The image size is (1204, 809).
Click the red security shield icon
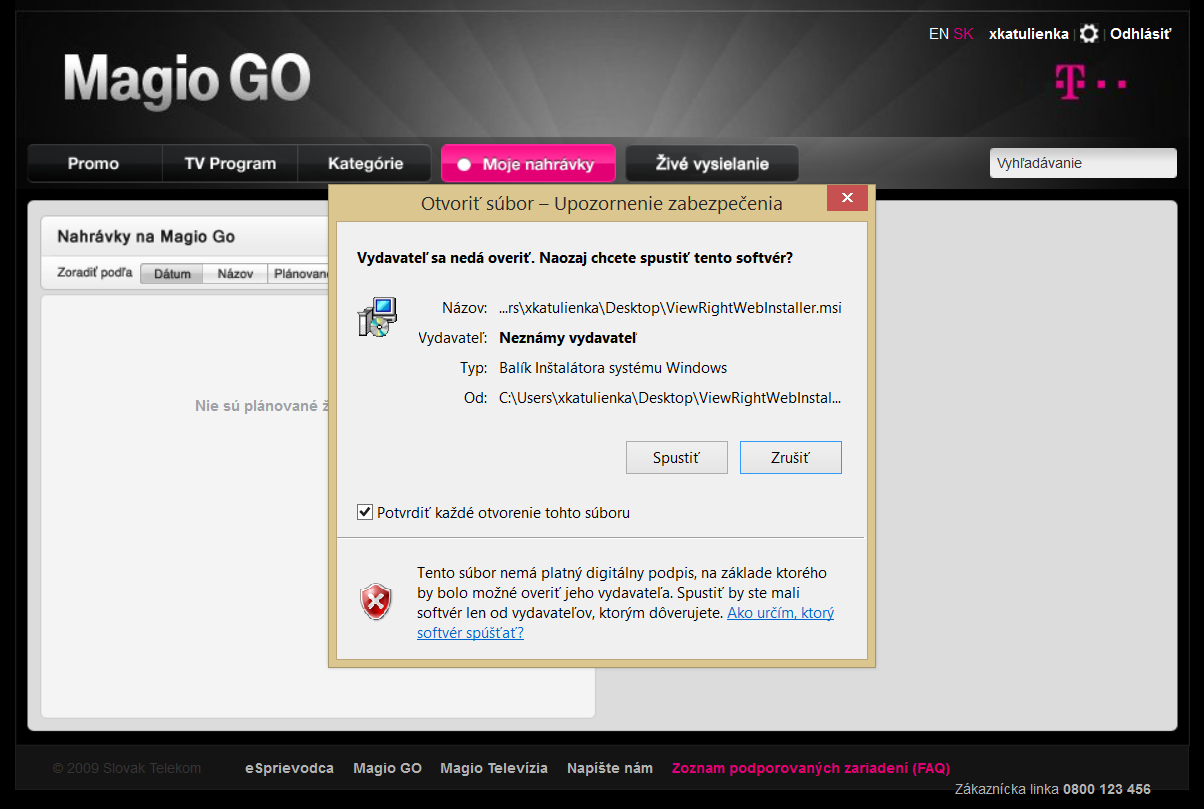pyautogui.click(x=376, y=601)
